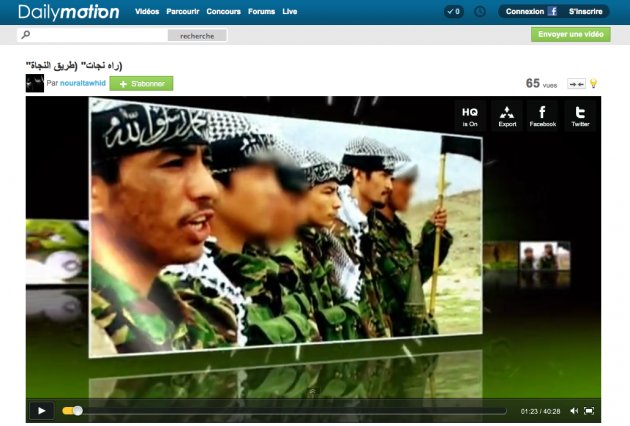
Task: Click the clock history icon in header
Action: pyautogui.click(x=479, y=12)
